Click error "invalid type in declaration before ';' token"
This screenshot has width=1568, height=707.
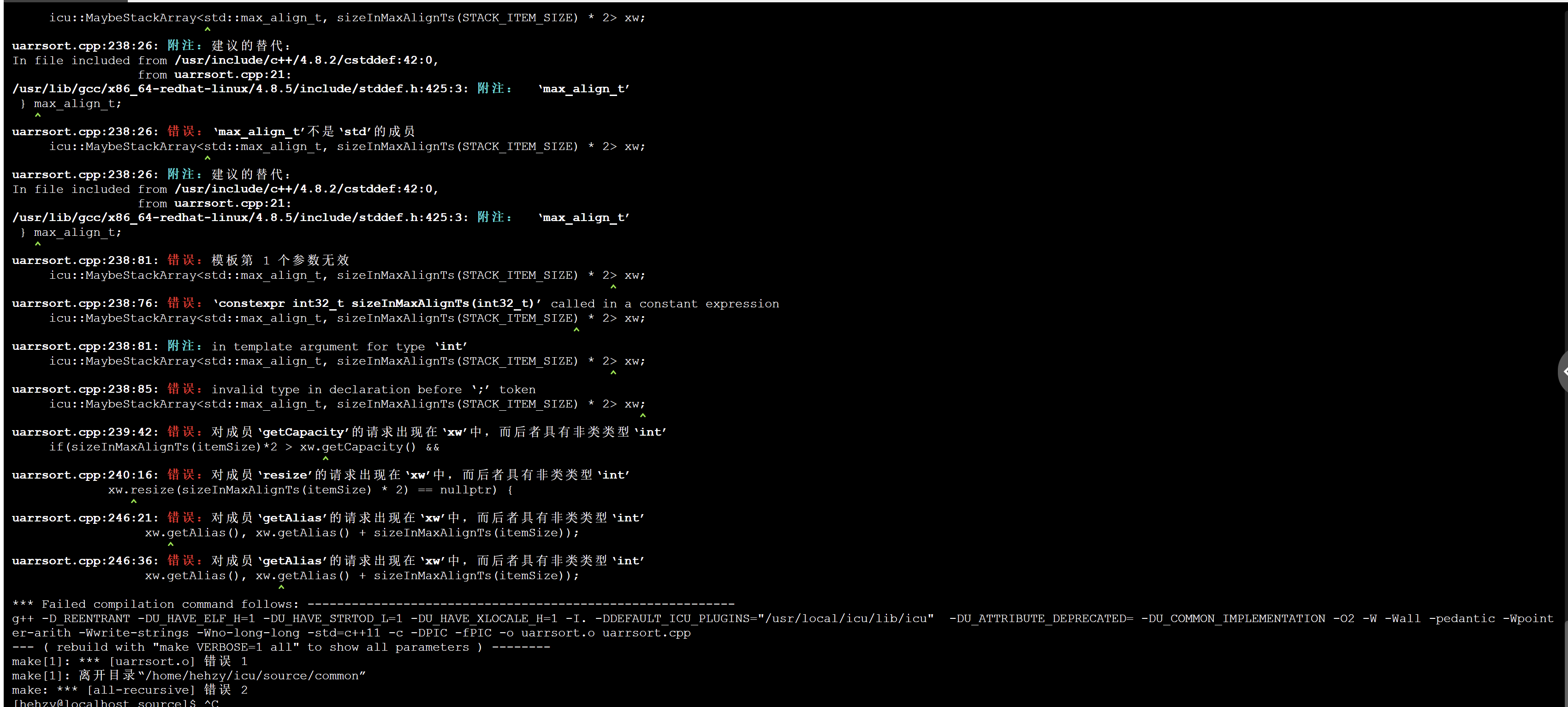click(x=273, y=389)
